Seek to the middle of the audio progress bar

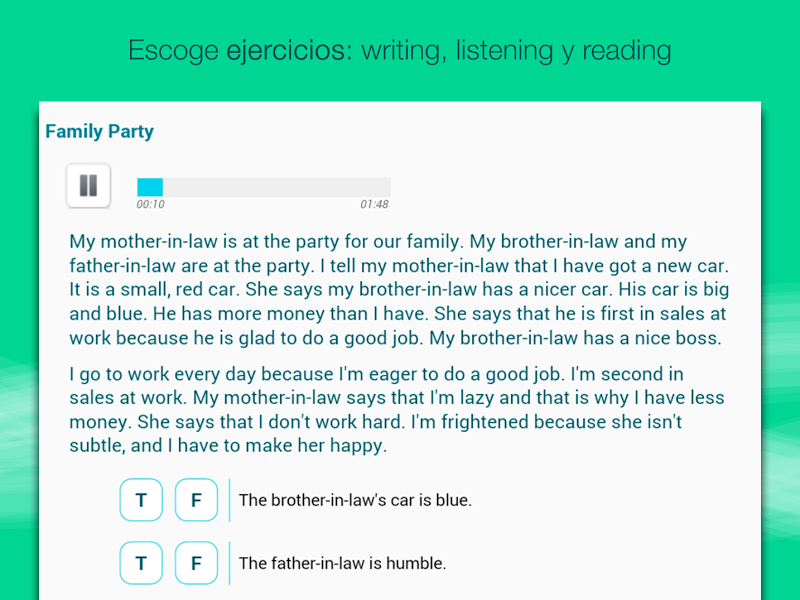coord(264,187)
